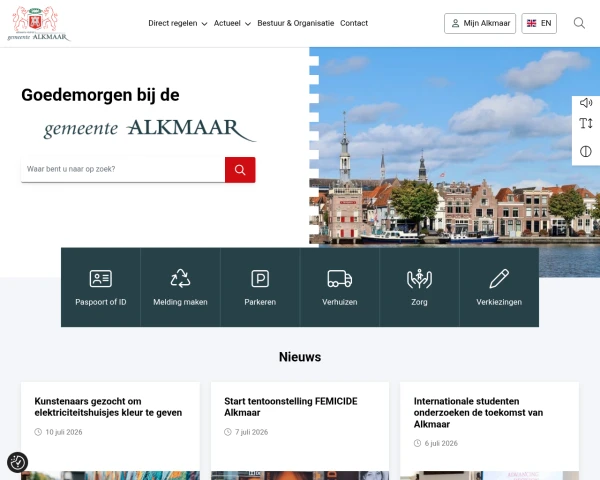This screenshot has width=600, height=480.
Task: Select the Nieuws heading
Action: tap(300, 357)
